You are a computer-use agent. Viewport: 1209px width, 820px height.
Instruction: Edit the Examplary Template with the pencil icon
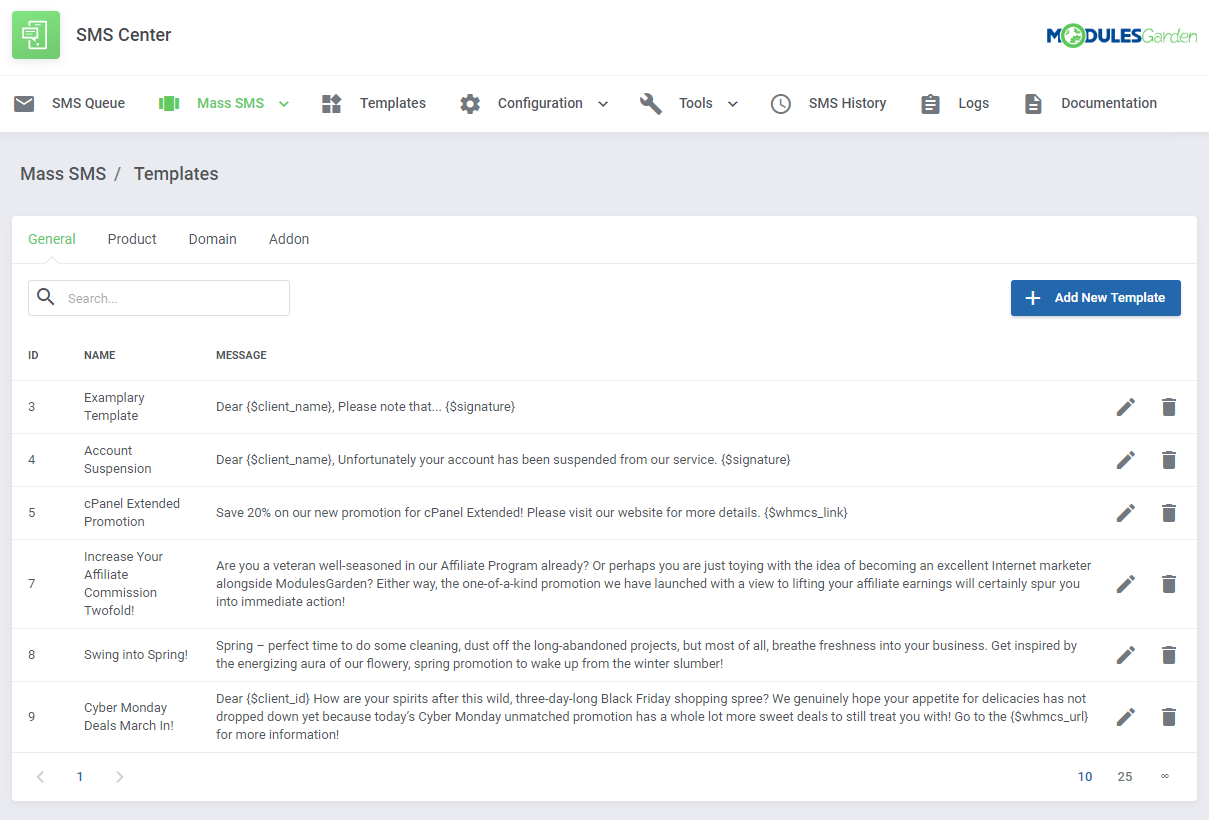pos(1125,406)
